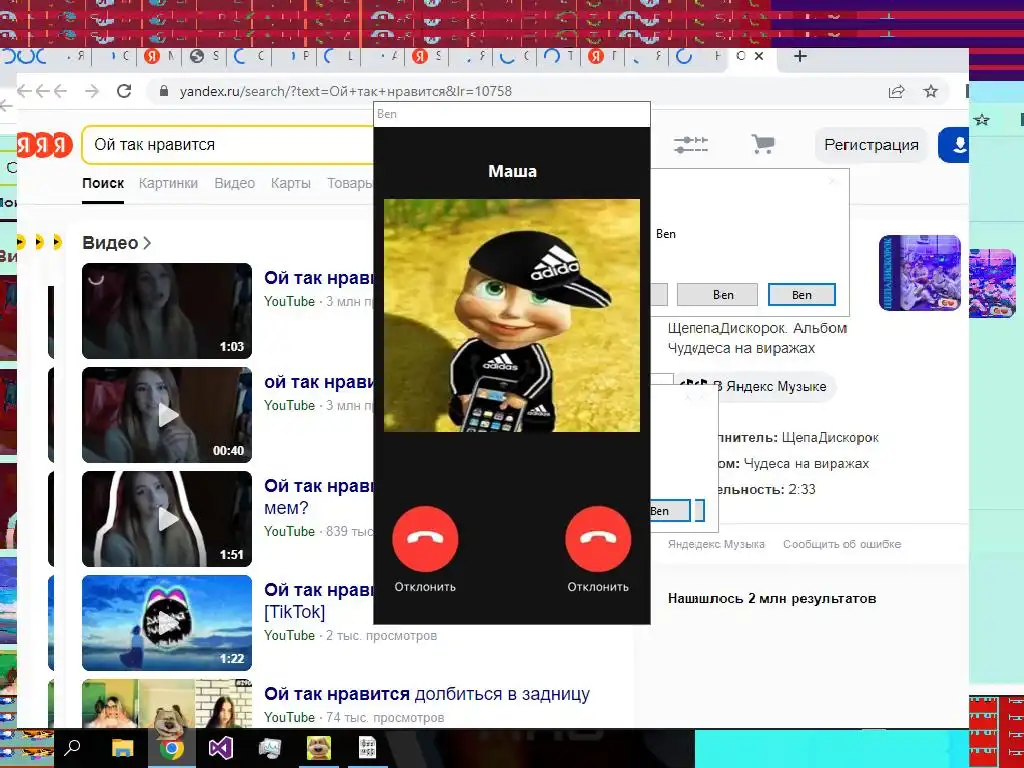Image resolution: width=1024 pixels, height=768 pixels.
Task: Share this page from the address bar
Action: pos(897,91)
